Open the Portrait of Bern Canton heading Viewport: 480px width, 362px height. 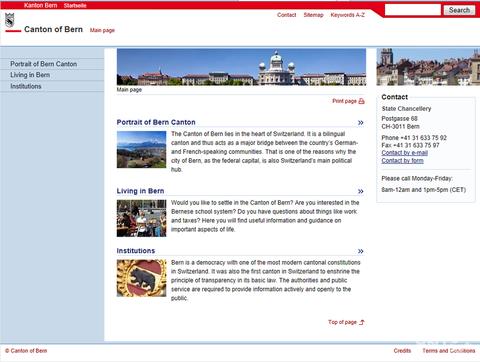[x=156, y=122]
